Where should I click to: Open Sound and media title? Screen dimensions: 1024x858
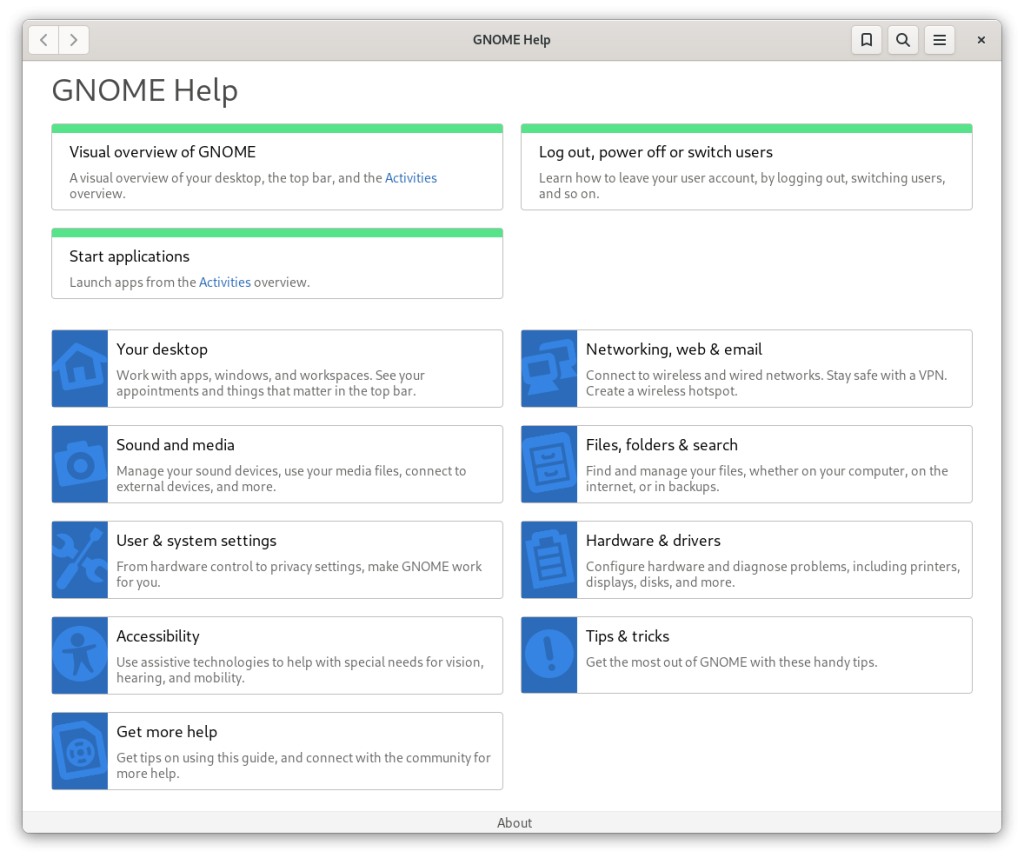tap(175, 445)
